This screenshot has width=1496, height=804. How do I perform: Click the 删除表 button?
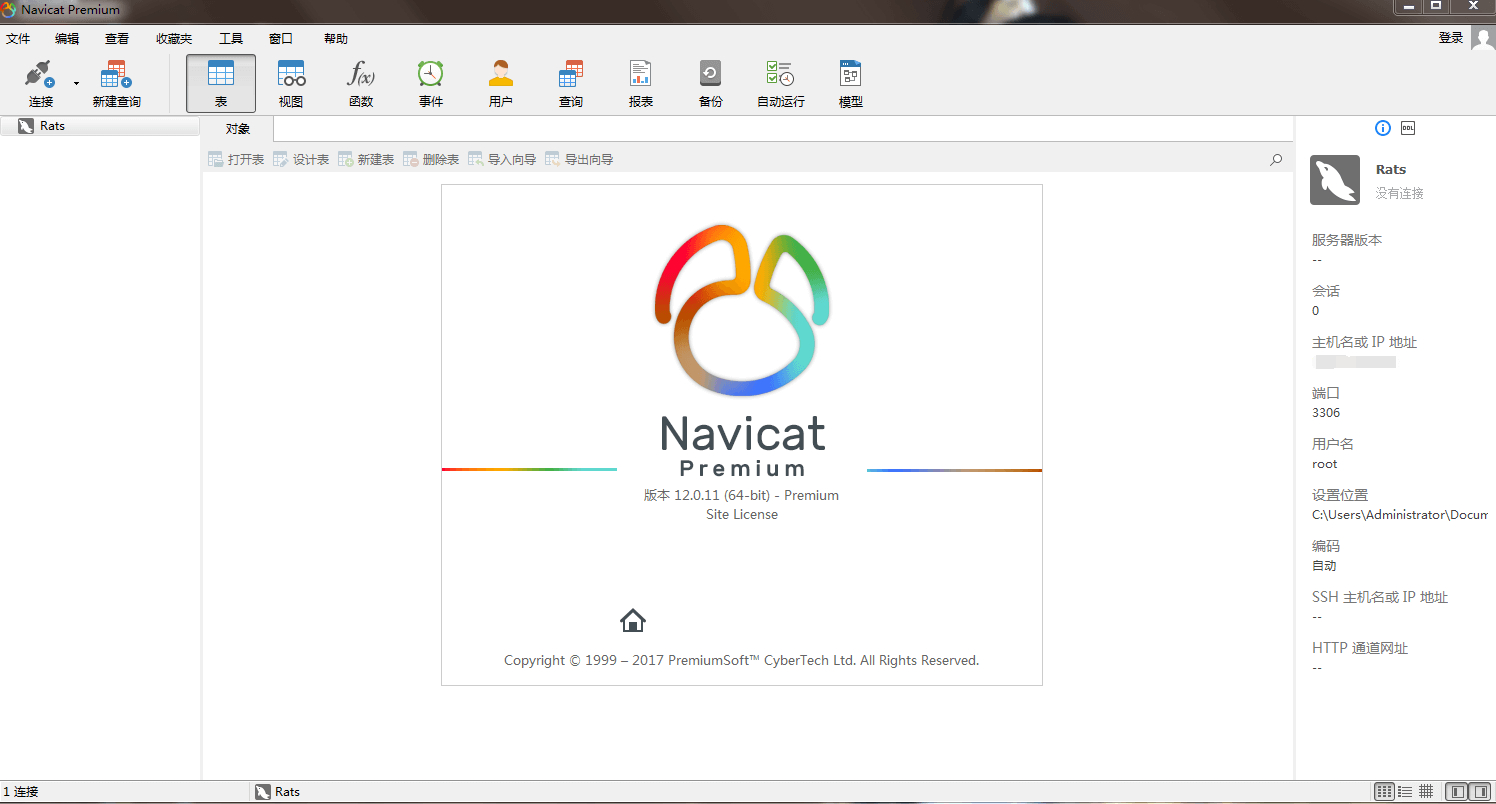[431, 159]
